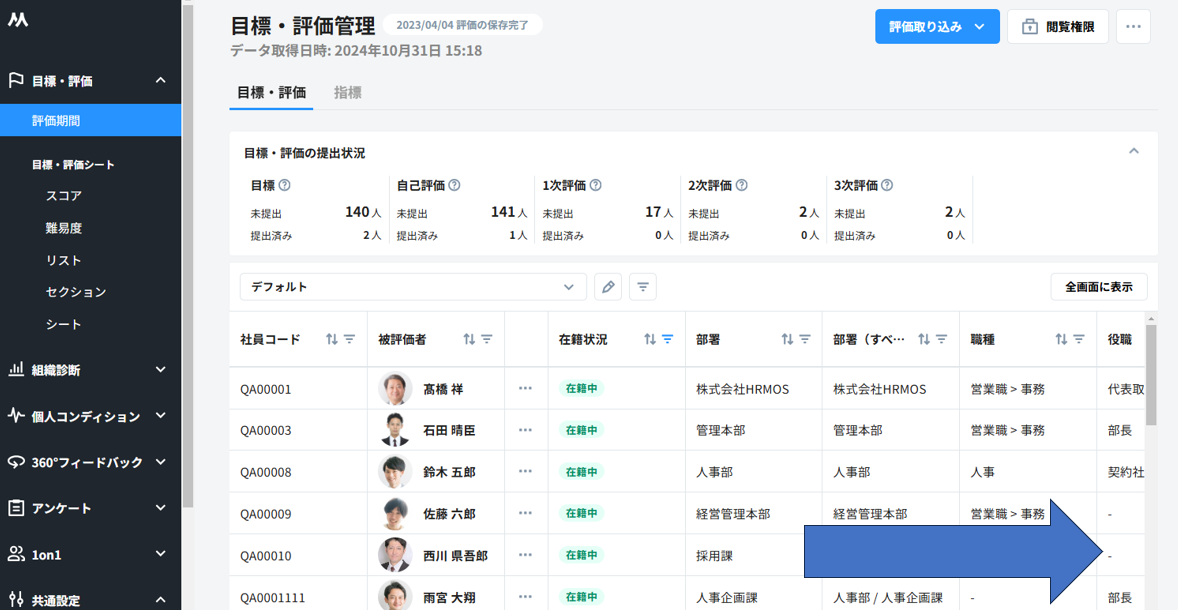Switch to the 指標 tab

pyautogui.click(x=347, y=92)
